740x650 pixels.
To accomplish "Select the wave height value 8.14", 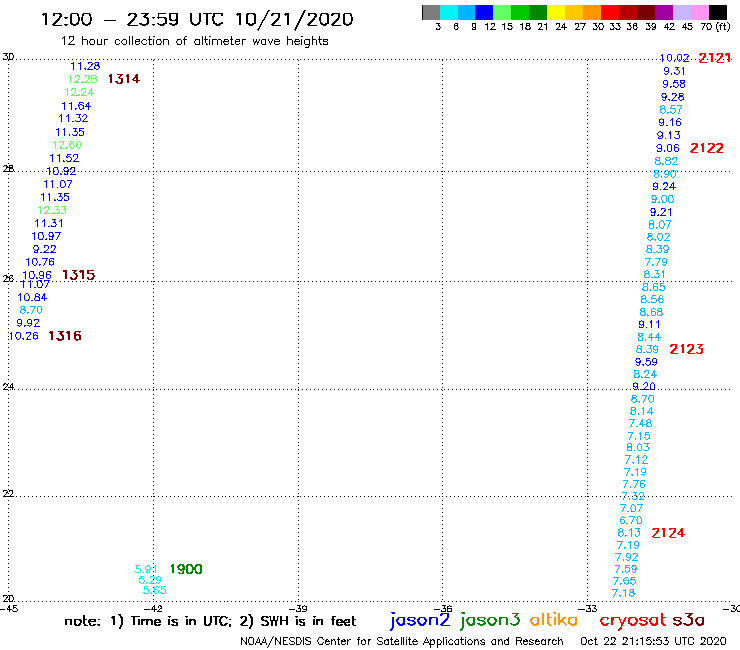I will tap(641, 411).
